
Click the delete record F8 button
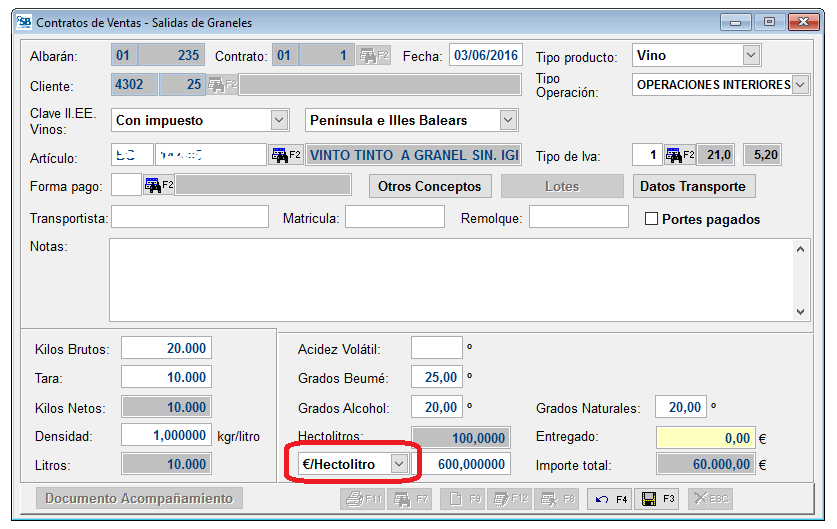(557, 499)
